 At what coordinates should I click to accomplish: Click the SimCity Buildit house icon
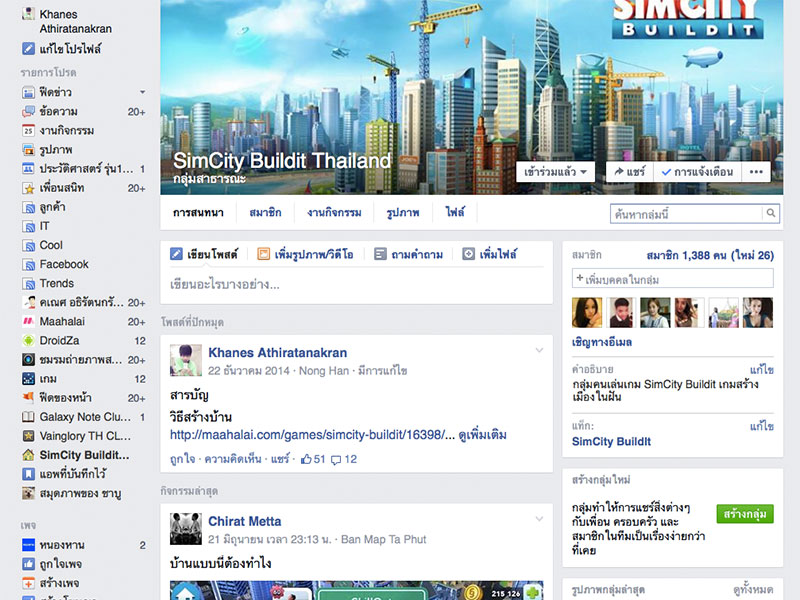(28, 455)
